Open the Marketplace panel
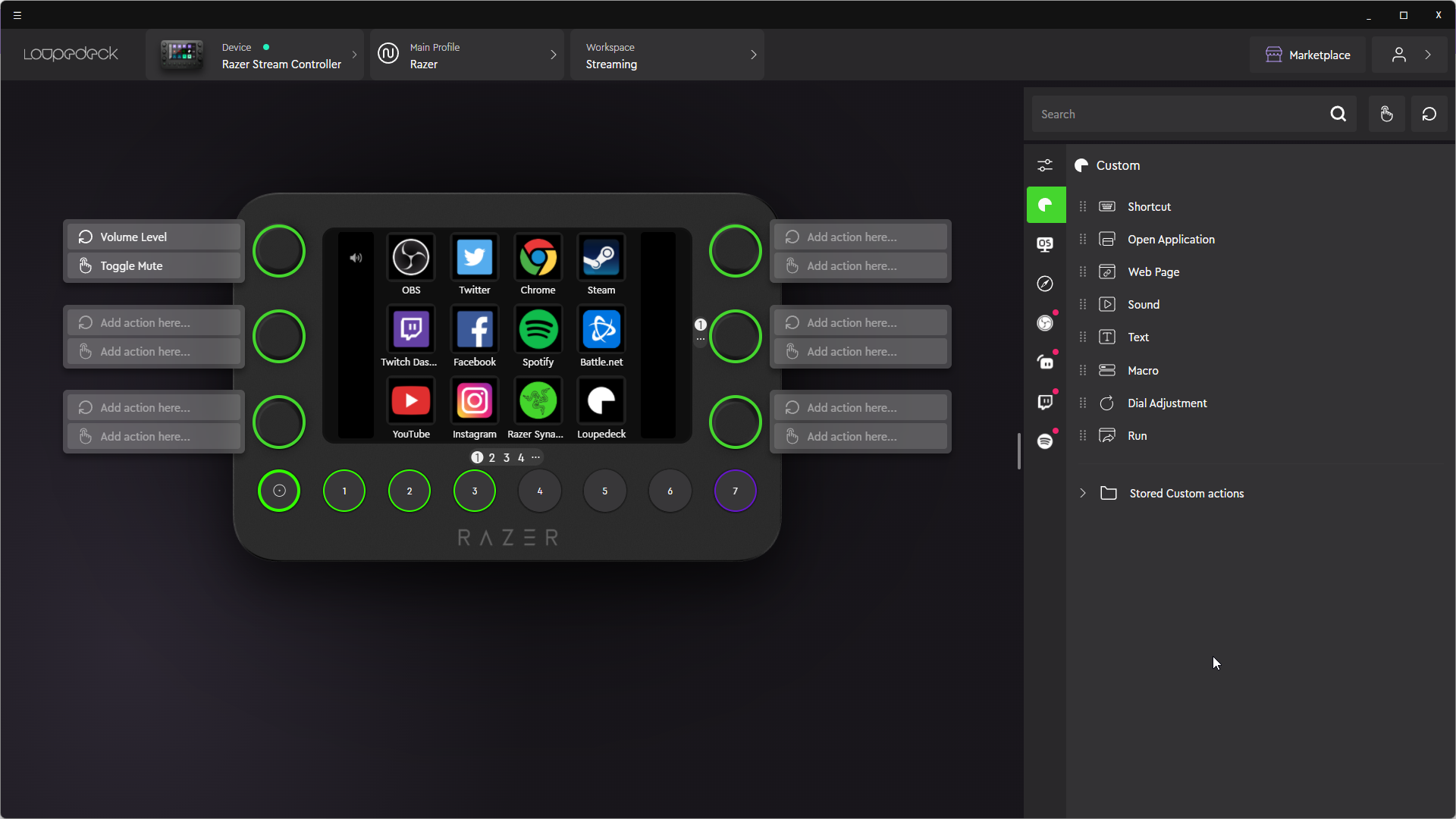1456x819 pixels. pos(1308,55)
